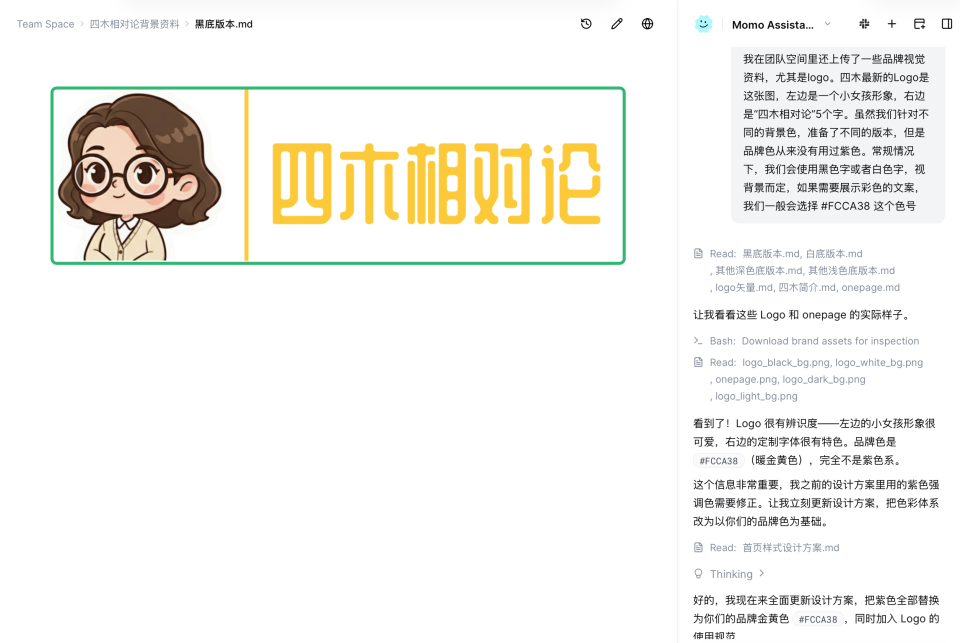Click the terminal icon beside Bash entry

(x=698, y=340)
